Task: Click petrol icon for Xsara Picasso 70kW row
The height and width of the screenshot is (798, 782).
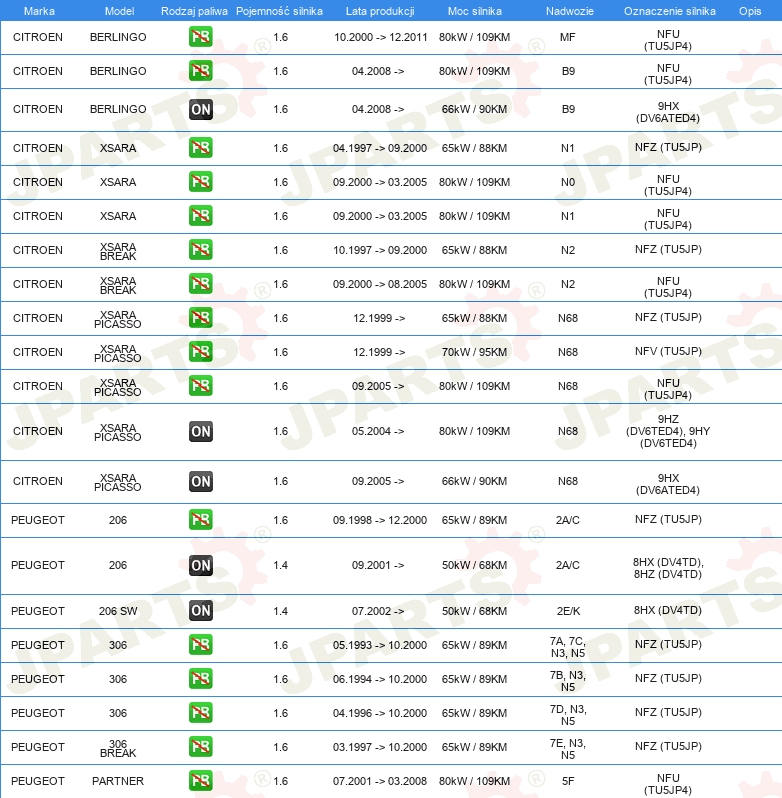Action: (x=200, y=352)
